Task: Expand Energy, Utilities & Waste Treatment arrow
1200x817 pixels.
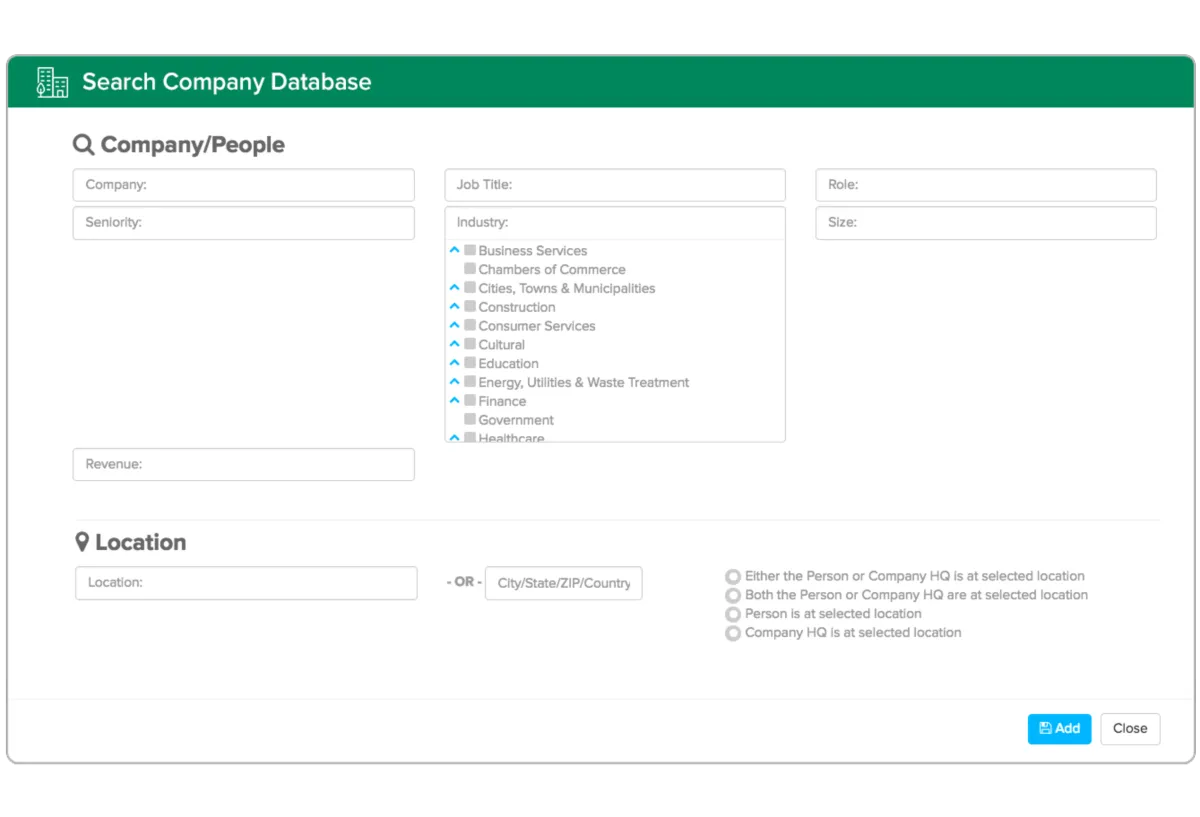Action: pyautogui.click(x=455, y=381)
